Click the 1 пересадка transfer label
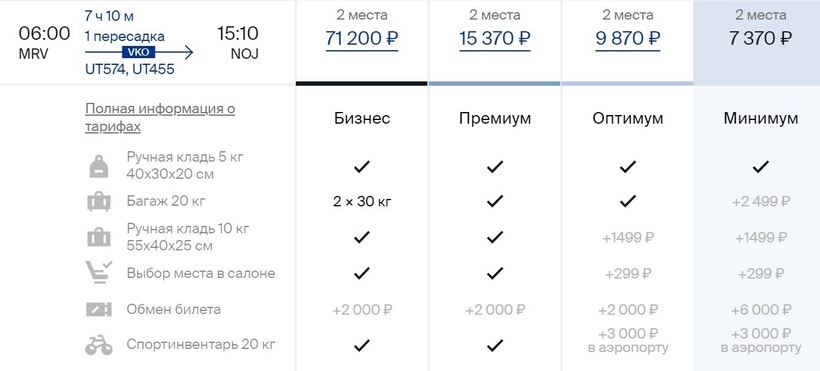The width and height of the screenshot is (820, 371). [124, 37]
